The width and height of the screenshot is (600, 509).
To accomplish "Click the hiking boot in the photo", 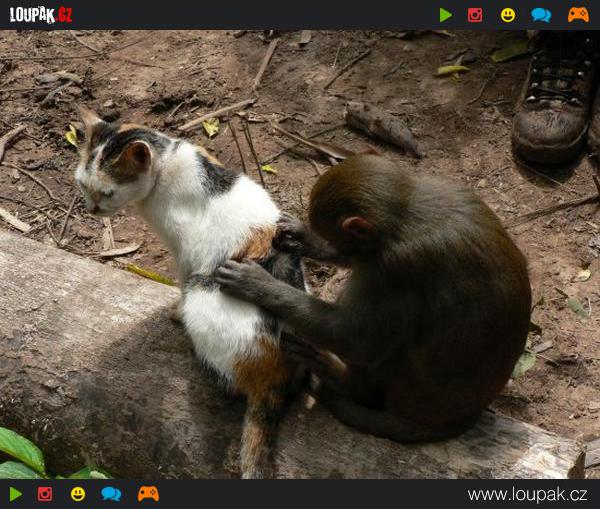I will (560, 100).
